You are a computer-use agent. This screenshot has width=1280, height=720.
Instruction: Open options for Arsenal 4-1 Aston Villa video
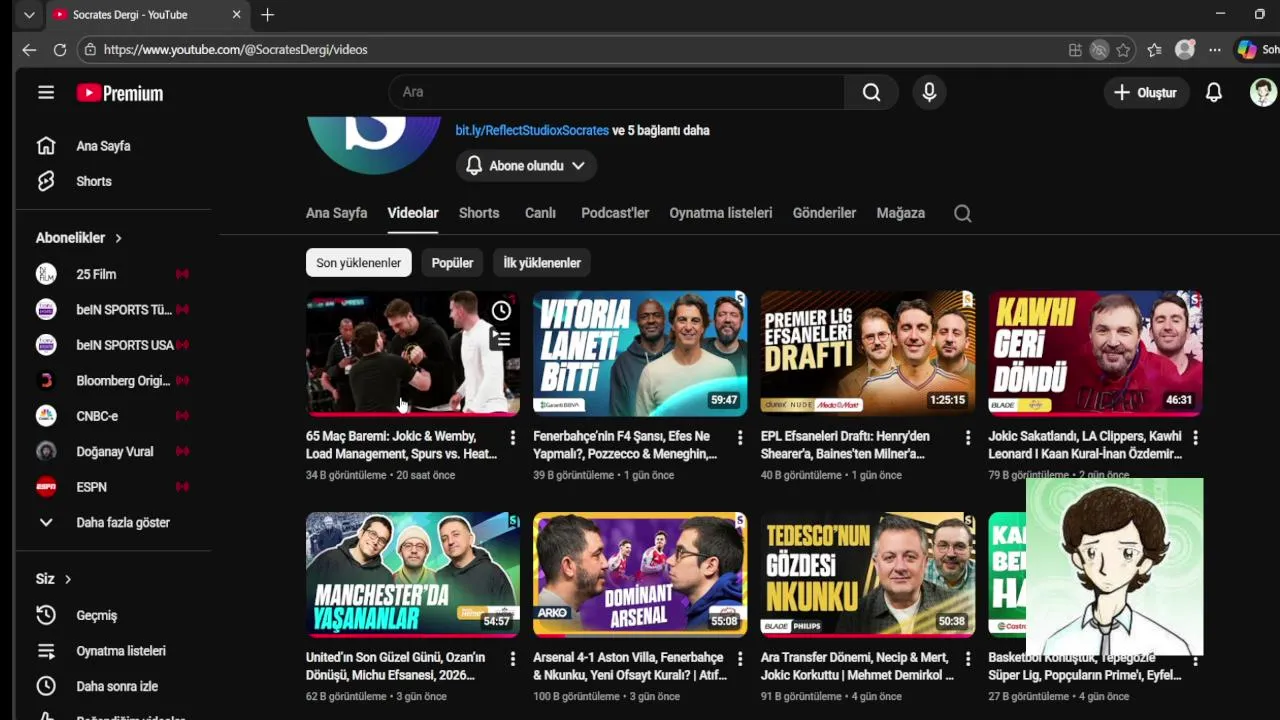[x=740, y=659]
